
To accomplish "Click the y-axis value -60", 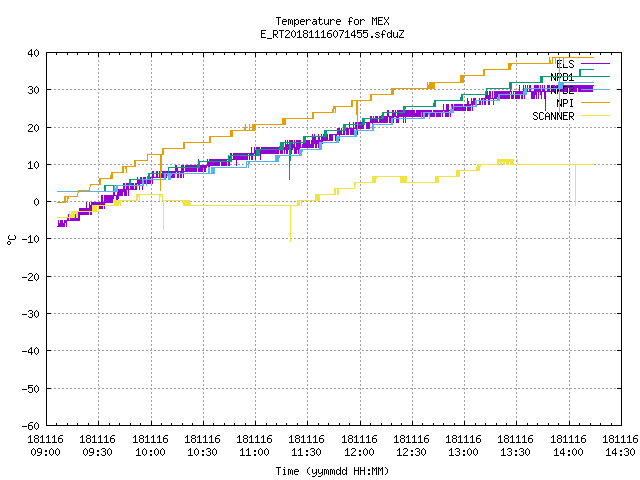I will (31, 426).
